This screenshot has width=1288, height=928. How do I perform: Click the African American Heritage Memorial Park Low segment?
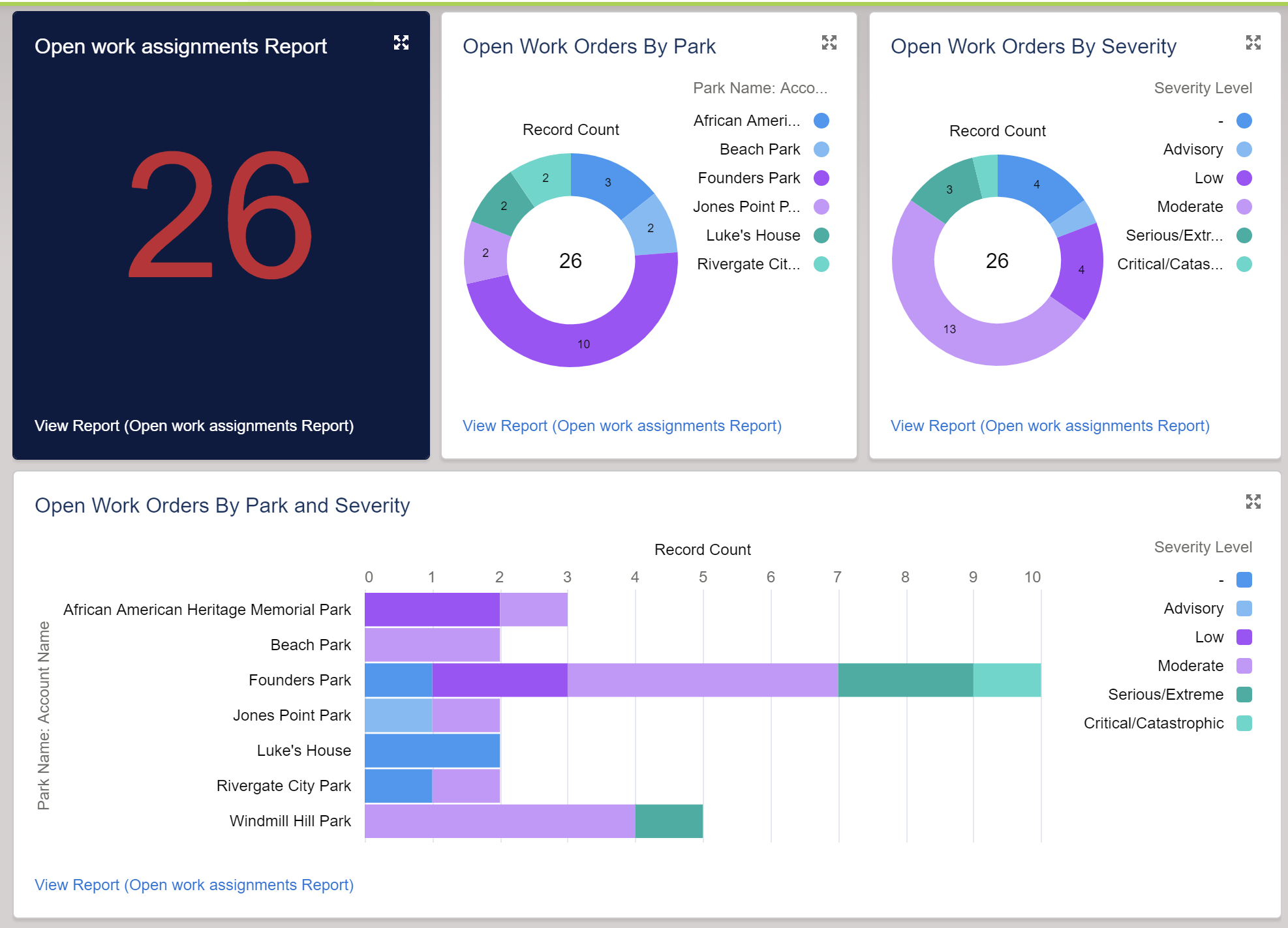433,610
